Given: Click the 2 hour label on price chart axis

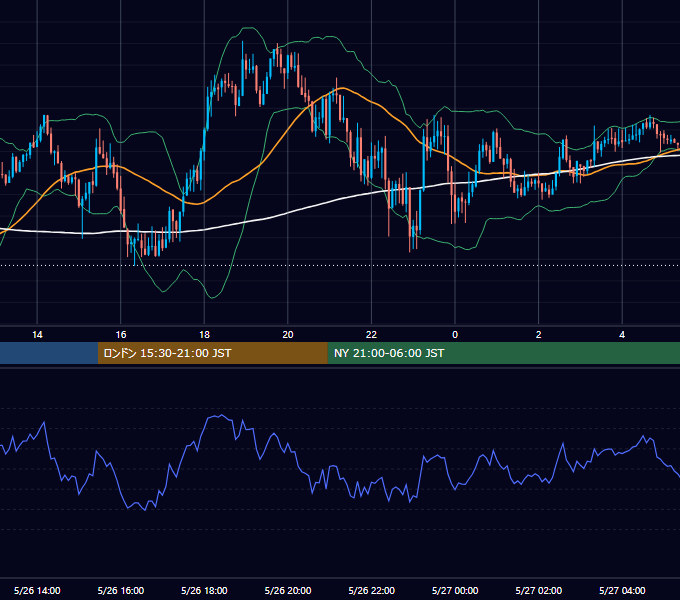Looking at the screenshot, I should pyautogui.click(x=539, y=335).
